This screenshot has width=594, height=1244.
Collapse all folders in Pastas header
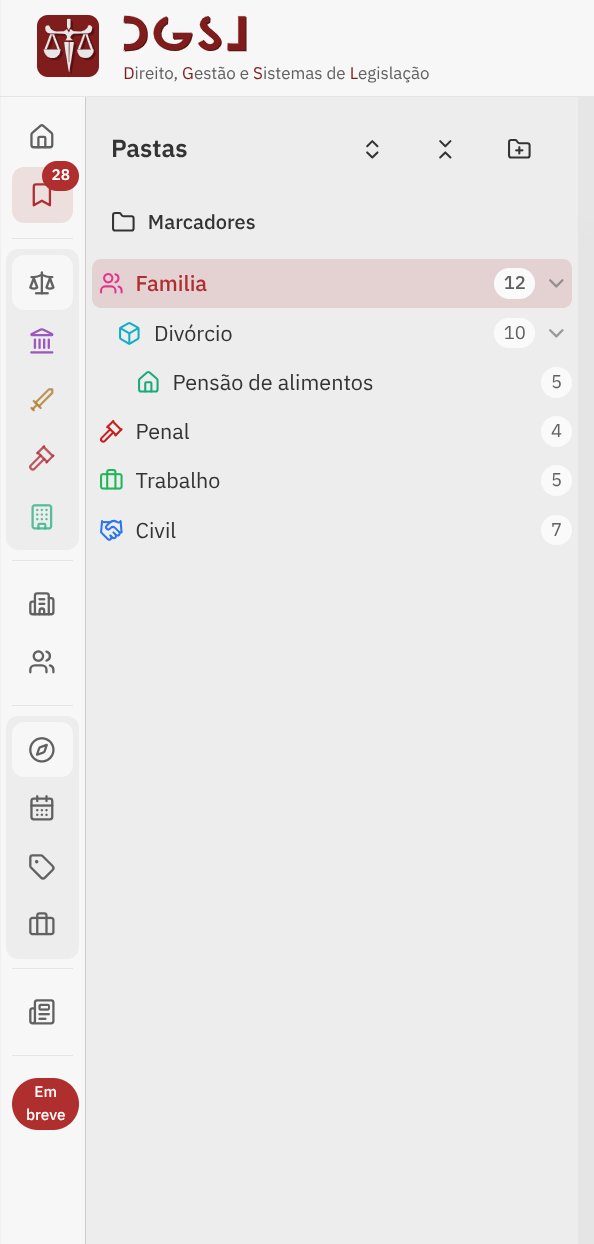[445, 149]
